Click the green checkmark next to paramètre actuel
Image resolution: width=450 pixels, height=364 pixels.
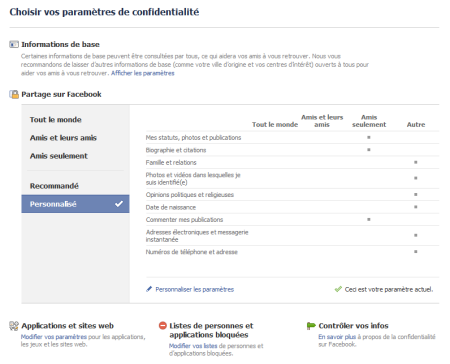pos(338,289)
